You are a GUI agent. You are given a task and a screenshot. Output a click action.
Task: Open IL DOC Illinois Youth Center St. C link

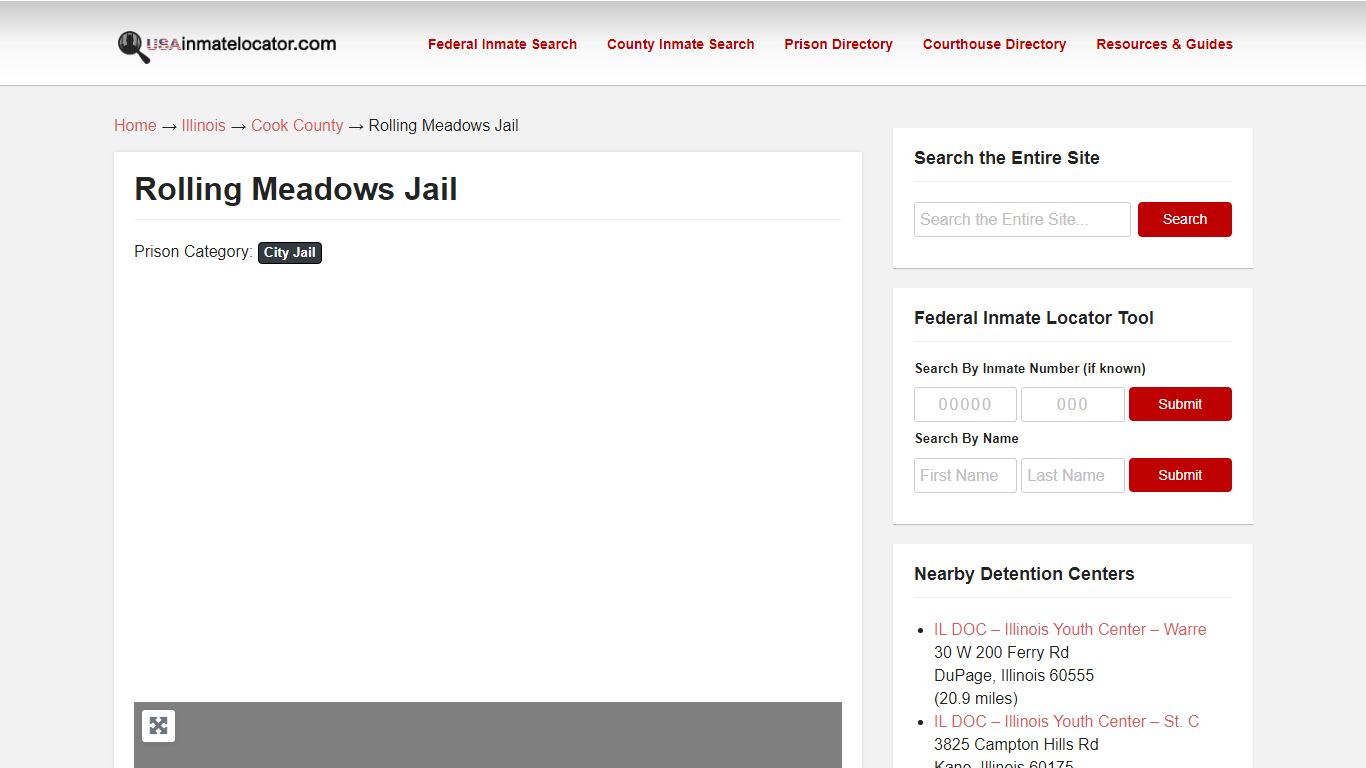pyautogui.click(x=1066, y=721)
